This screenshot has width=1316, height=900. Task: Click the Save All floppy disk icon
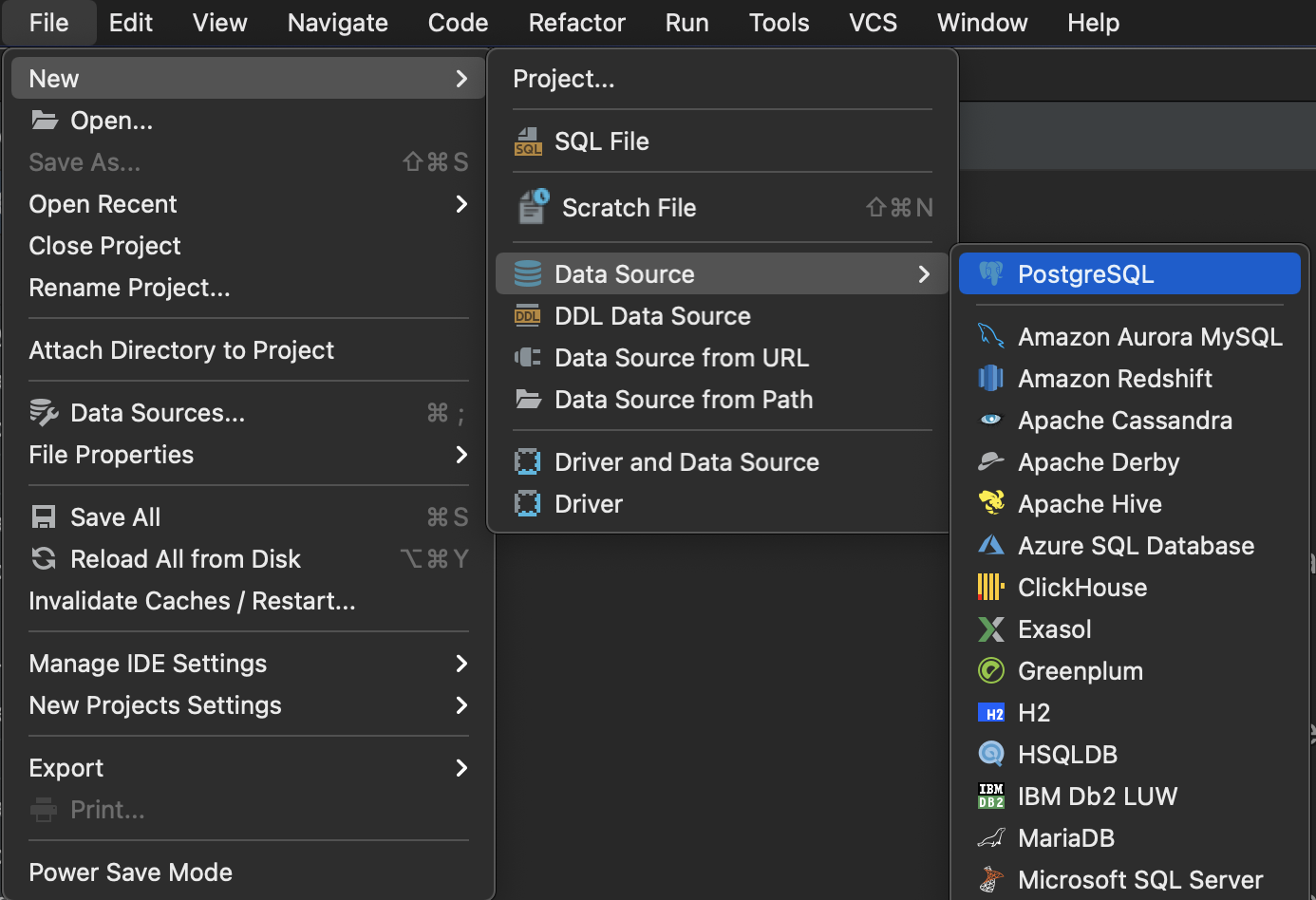tap(44, 516)
